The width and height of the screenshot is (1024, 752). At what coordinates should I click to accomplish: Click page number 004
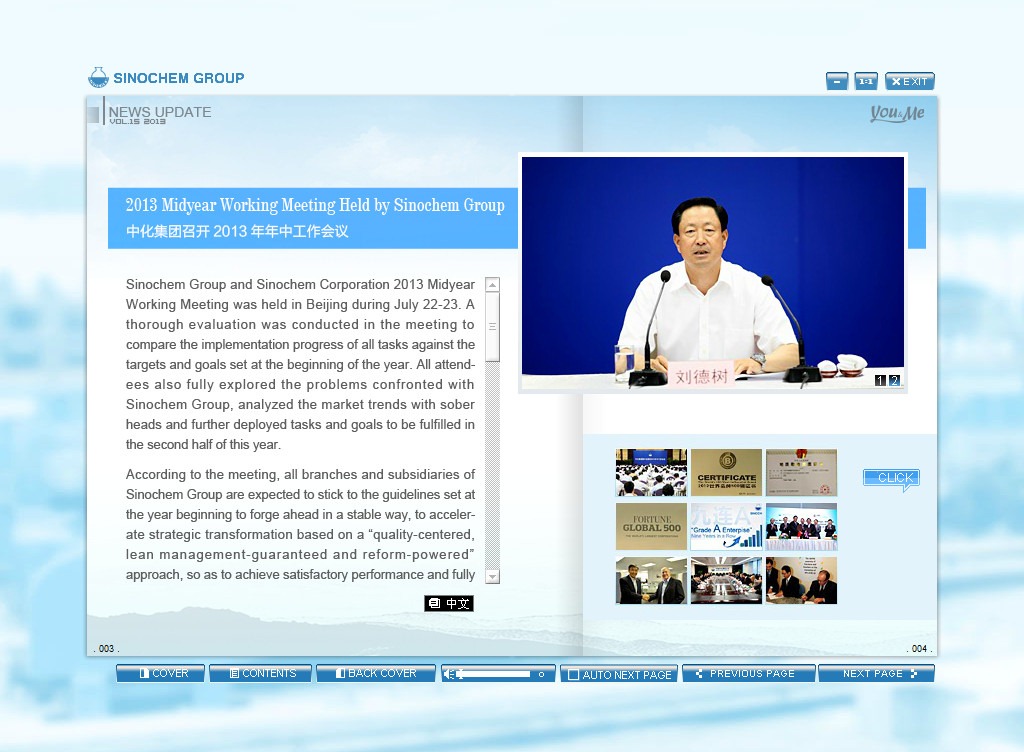[x=919, y=648]
